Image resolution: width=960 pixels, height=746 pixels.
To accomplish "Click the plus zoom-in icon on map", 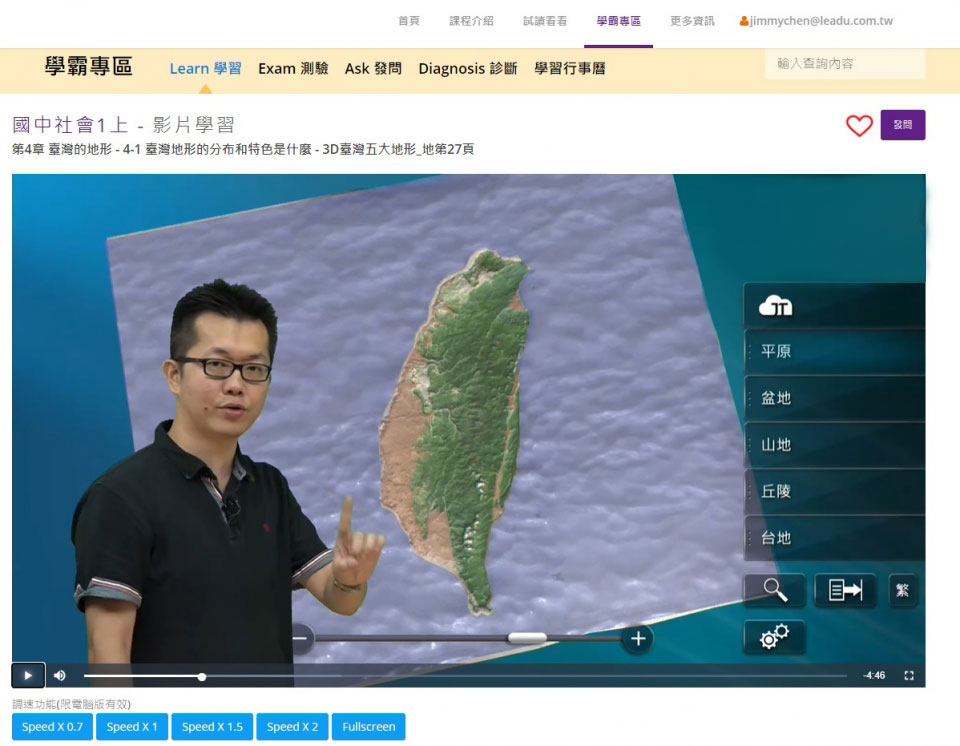I will coord(637,638).
